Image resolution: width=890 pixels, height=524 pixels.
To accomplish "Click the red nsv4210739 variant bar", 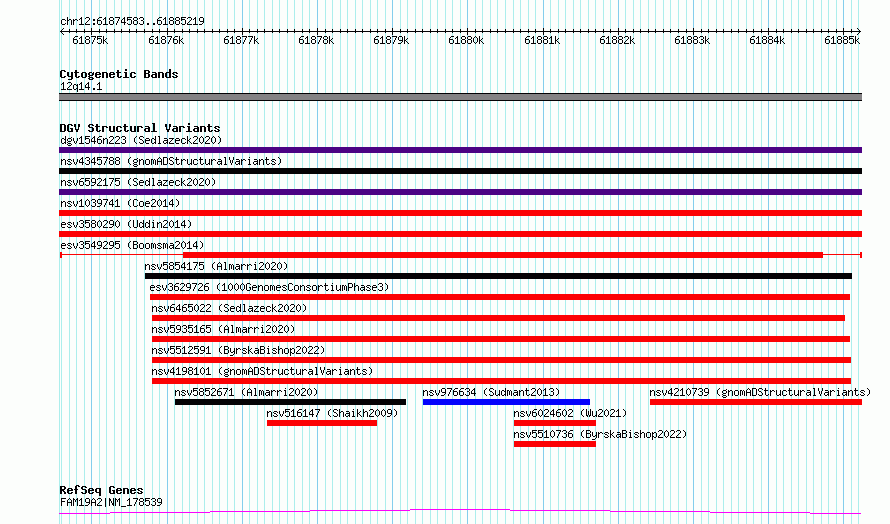I will coord(756,402).
